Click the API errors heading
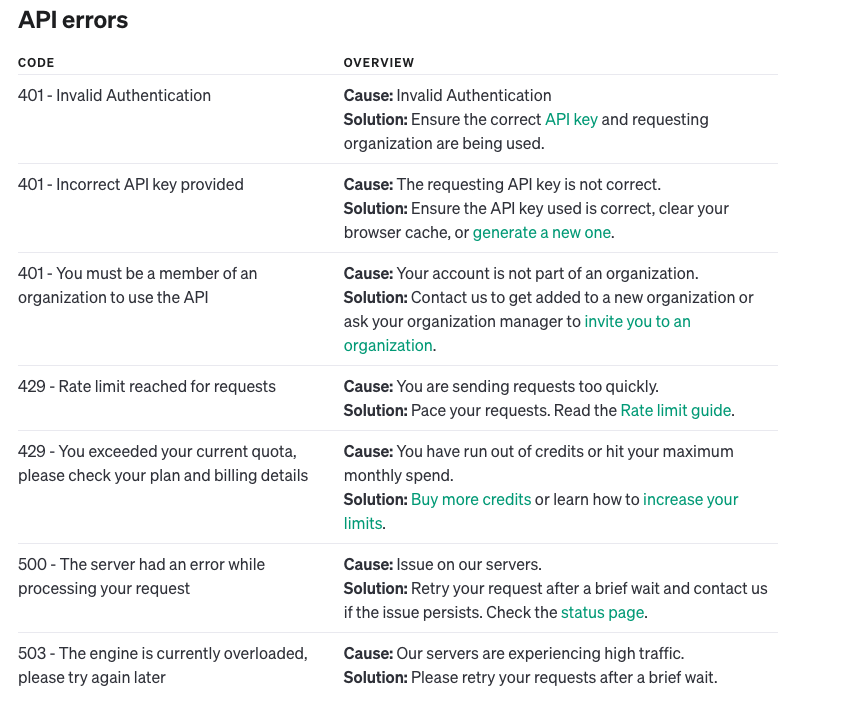851x712 pixels. [x=73, y=20]
